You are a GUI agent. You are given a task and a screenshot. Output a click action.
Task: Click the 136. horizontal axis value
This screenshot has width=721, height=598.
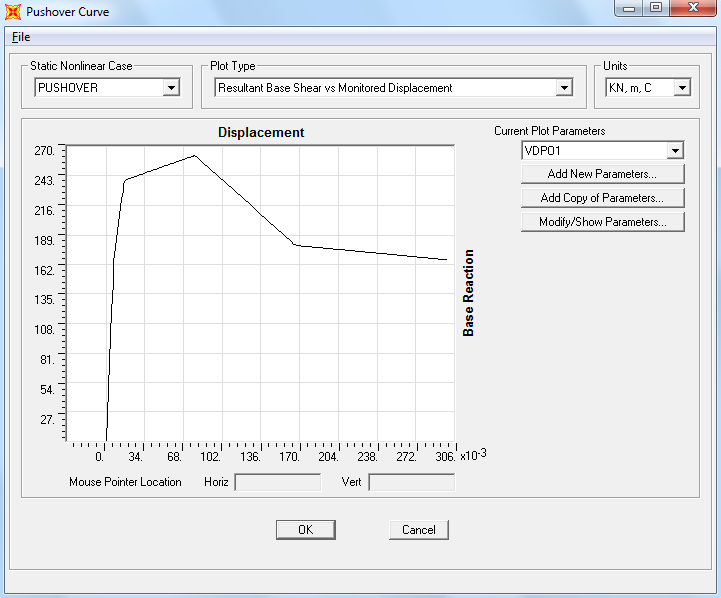click(250, 457)
